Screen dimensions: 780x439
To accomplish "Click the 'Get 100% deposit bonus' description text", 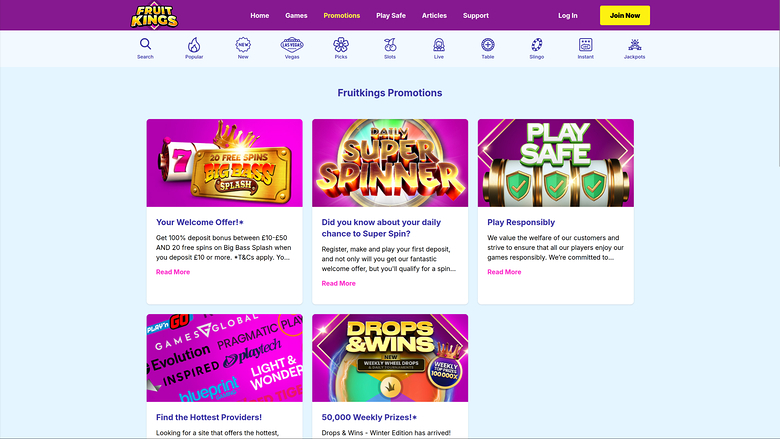I will (x=224, y=248).
